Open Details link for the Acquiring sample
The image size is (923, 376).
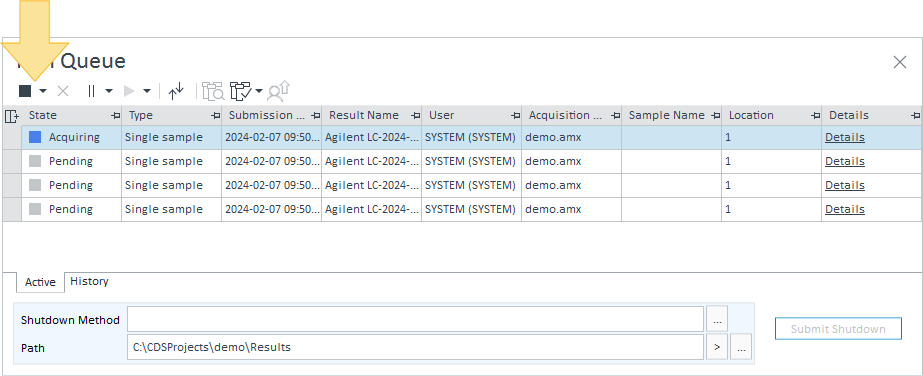(845, 137)
